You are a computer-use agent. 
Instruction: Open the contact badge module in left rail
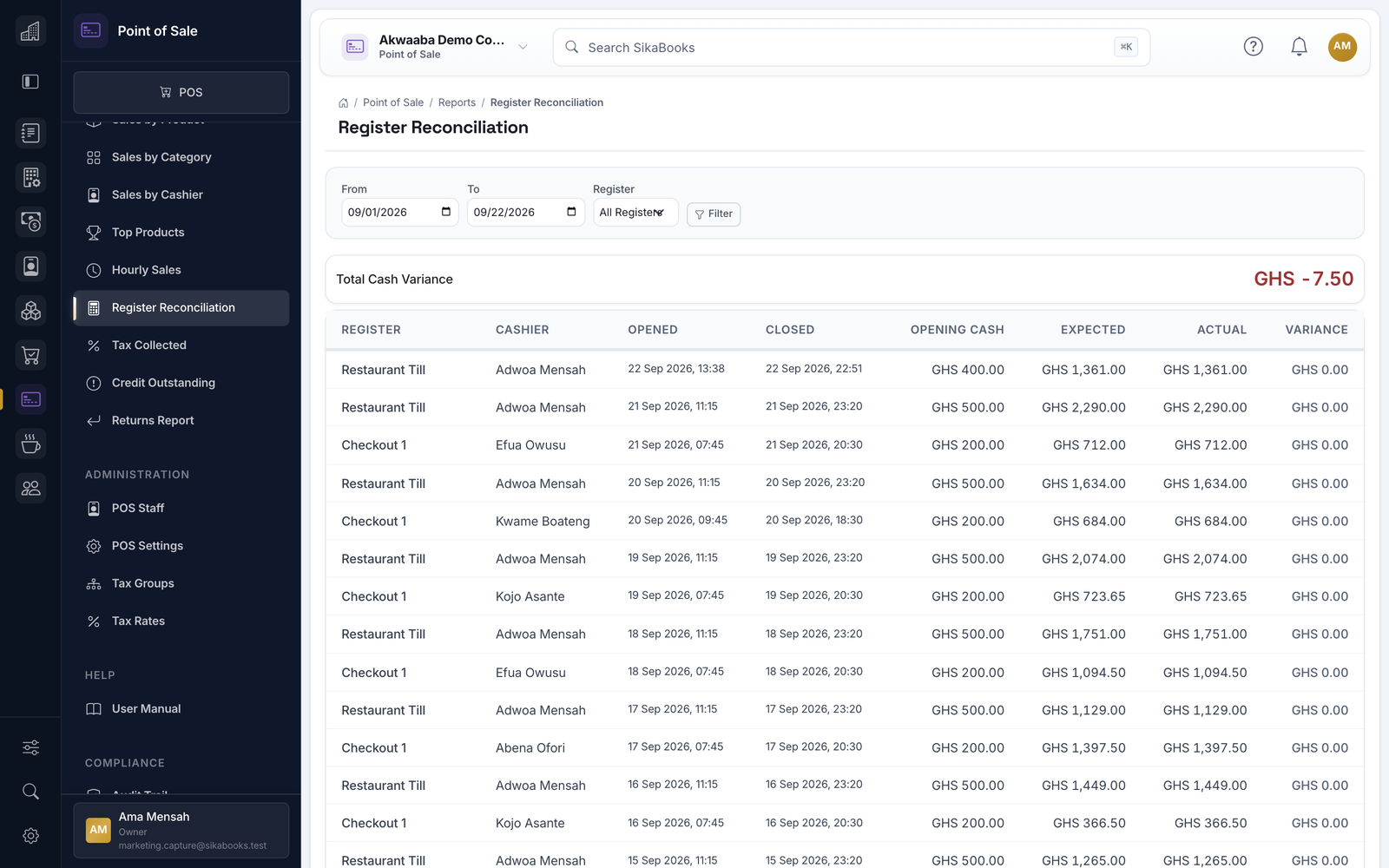coord(30,266)
